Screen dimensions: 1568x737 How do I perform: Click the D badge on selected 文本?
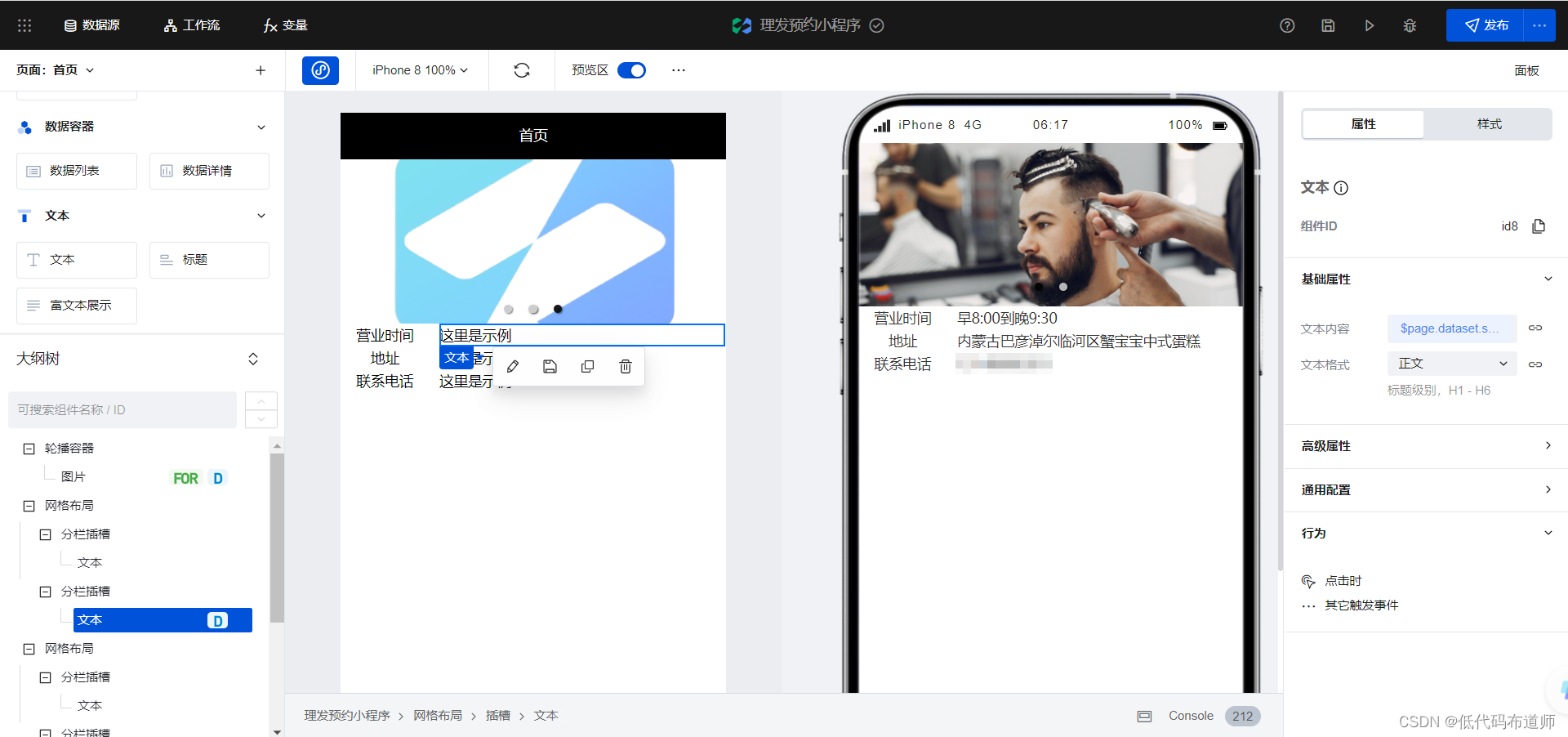tap(217, 620)
